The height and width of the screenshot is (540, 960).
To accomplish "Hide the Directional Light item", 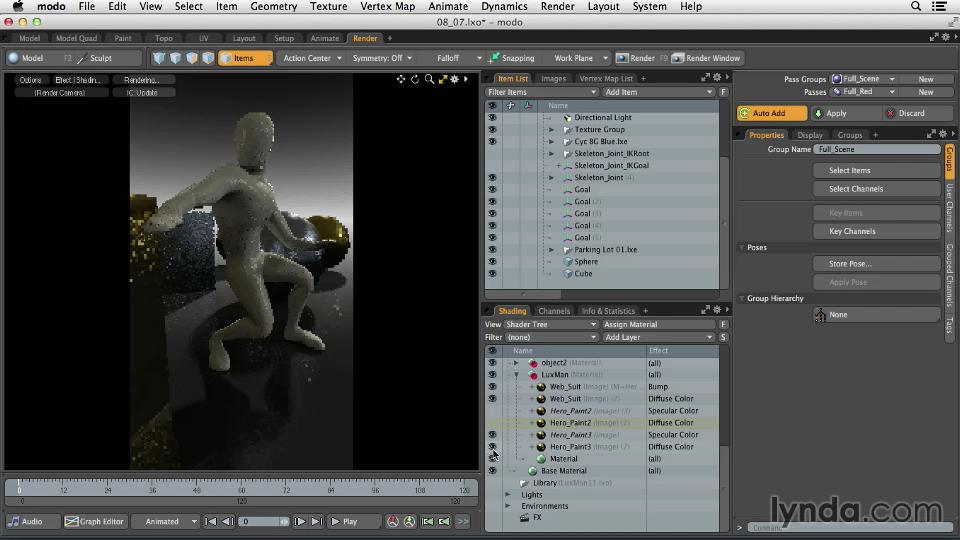I will tap(491, 117).
